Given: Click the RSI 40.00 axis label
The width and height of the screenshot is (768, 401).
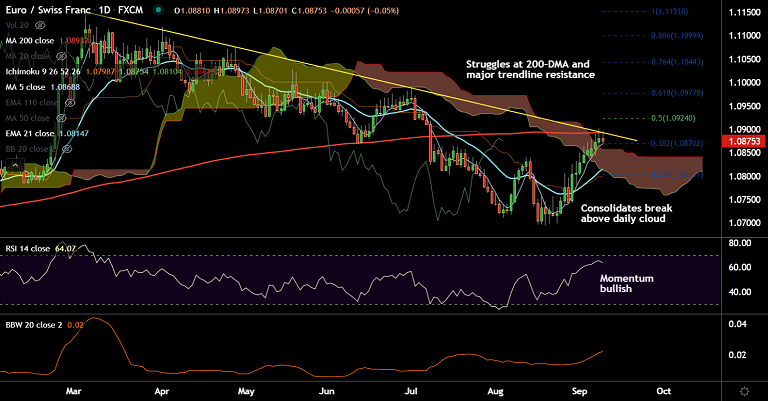Looking at the screenshot, I should point(740,292).
